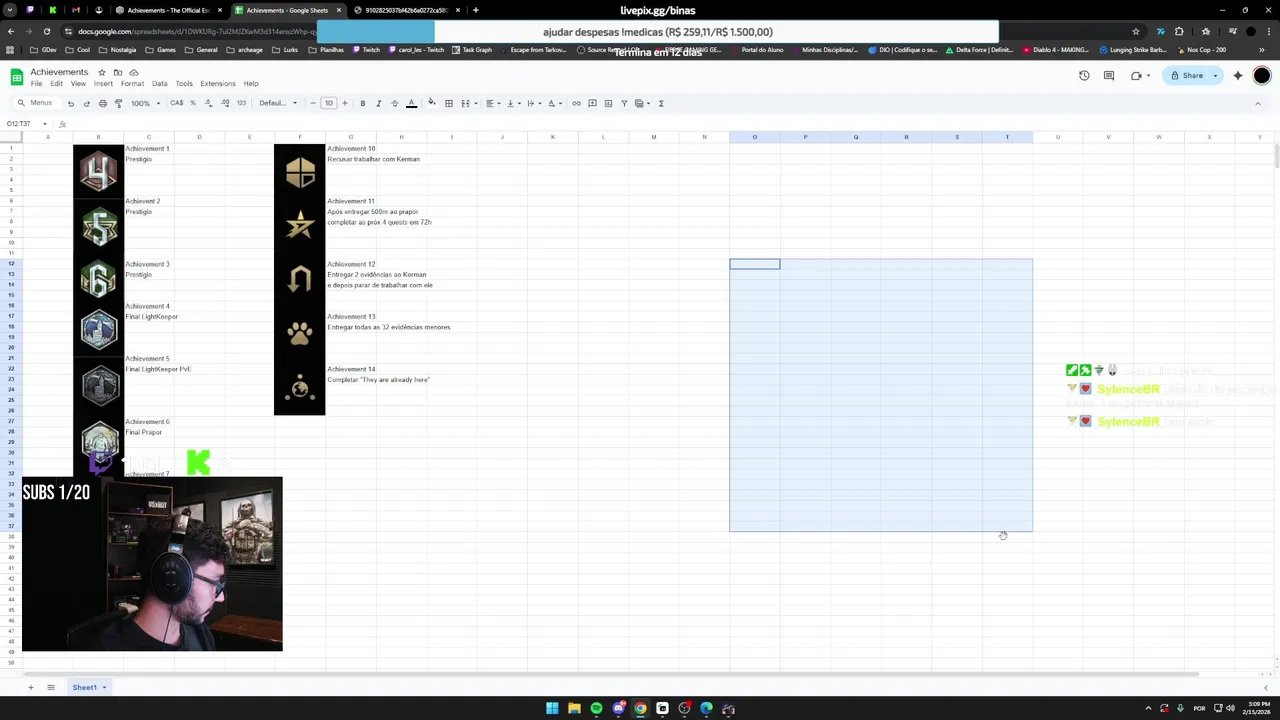Open Google account avatar
The image size is (1280, 720).
point(1262,76)
